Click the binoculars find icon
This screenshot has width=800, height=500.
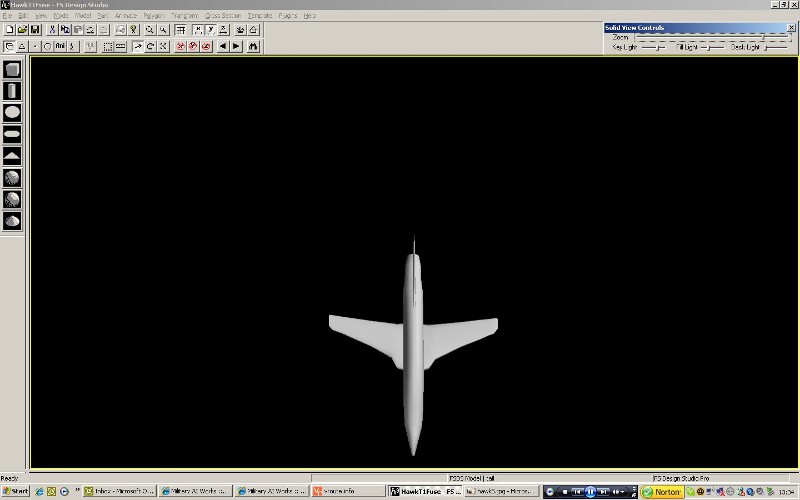(x=253, y=46)
